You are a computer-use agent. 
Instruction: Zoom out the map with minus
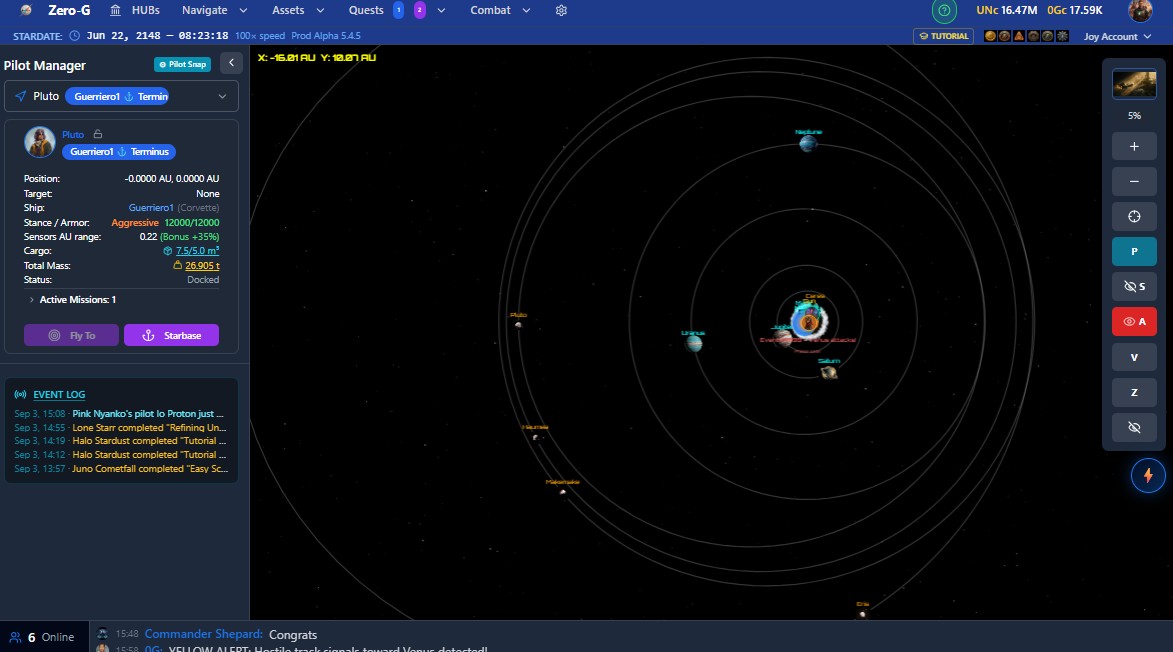point(1134,182)
